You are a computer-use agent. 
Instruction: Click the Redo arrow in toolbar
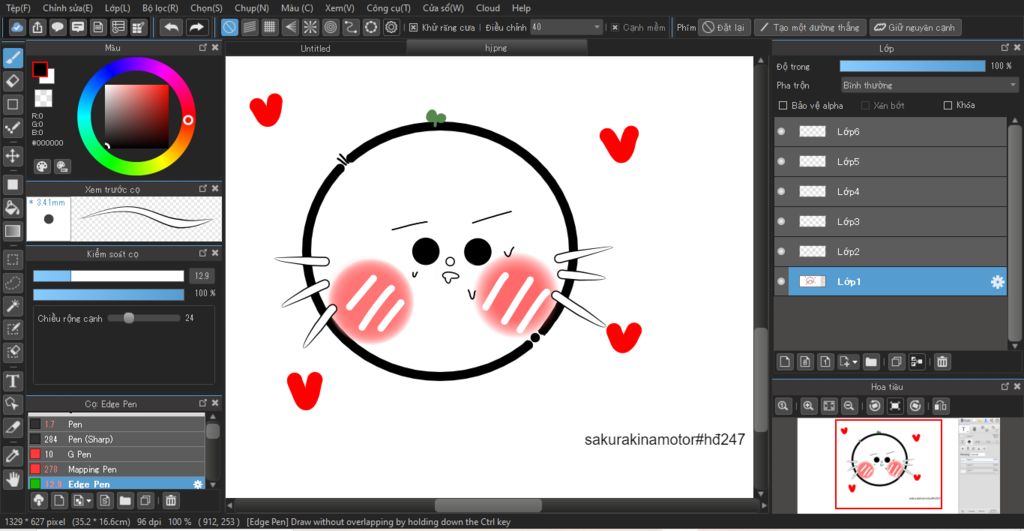(196, 27)
